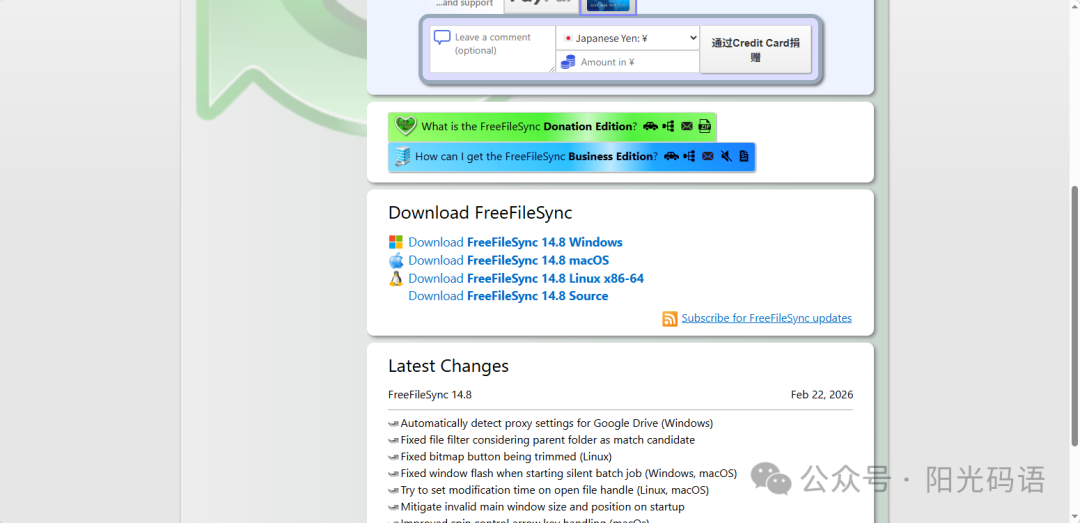Click the orange RSS feed icon
The width and height of the screenshot is (1080, 523).
click(669, 318)
